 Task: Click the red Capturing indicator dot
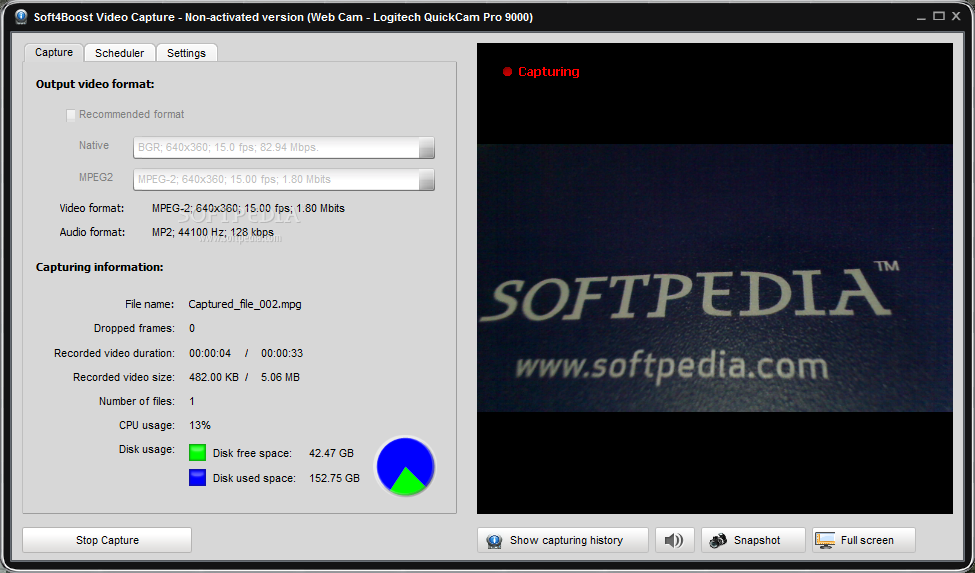tap(507, 71)
